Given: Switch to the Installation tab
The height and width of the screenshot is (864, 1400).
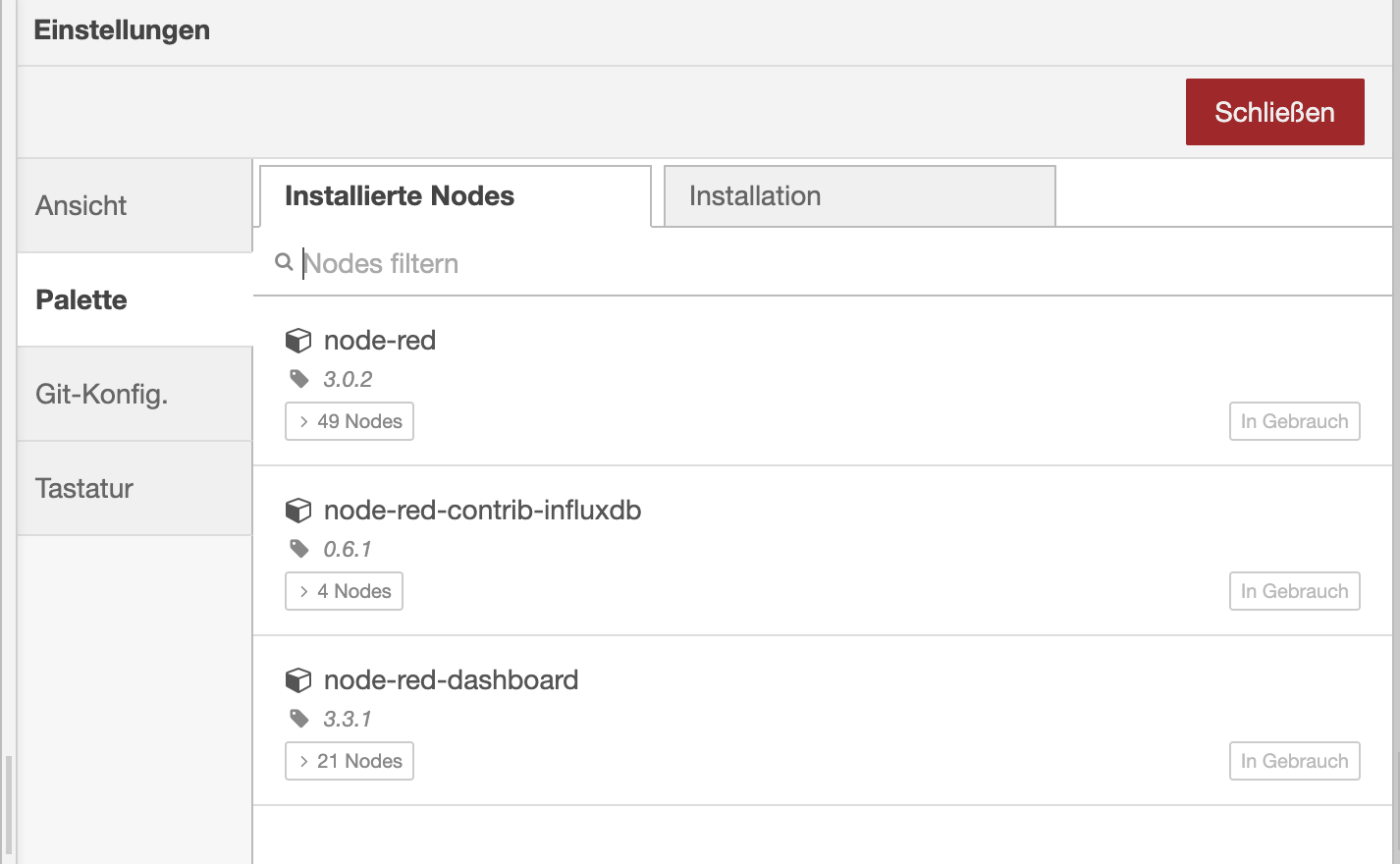Looking at the screenshot, I should coord(859,196).
